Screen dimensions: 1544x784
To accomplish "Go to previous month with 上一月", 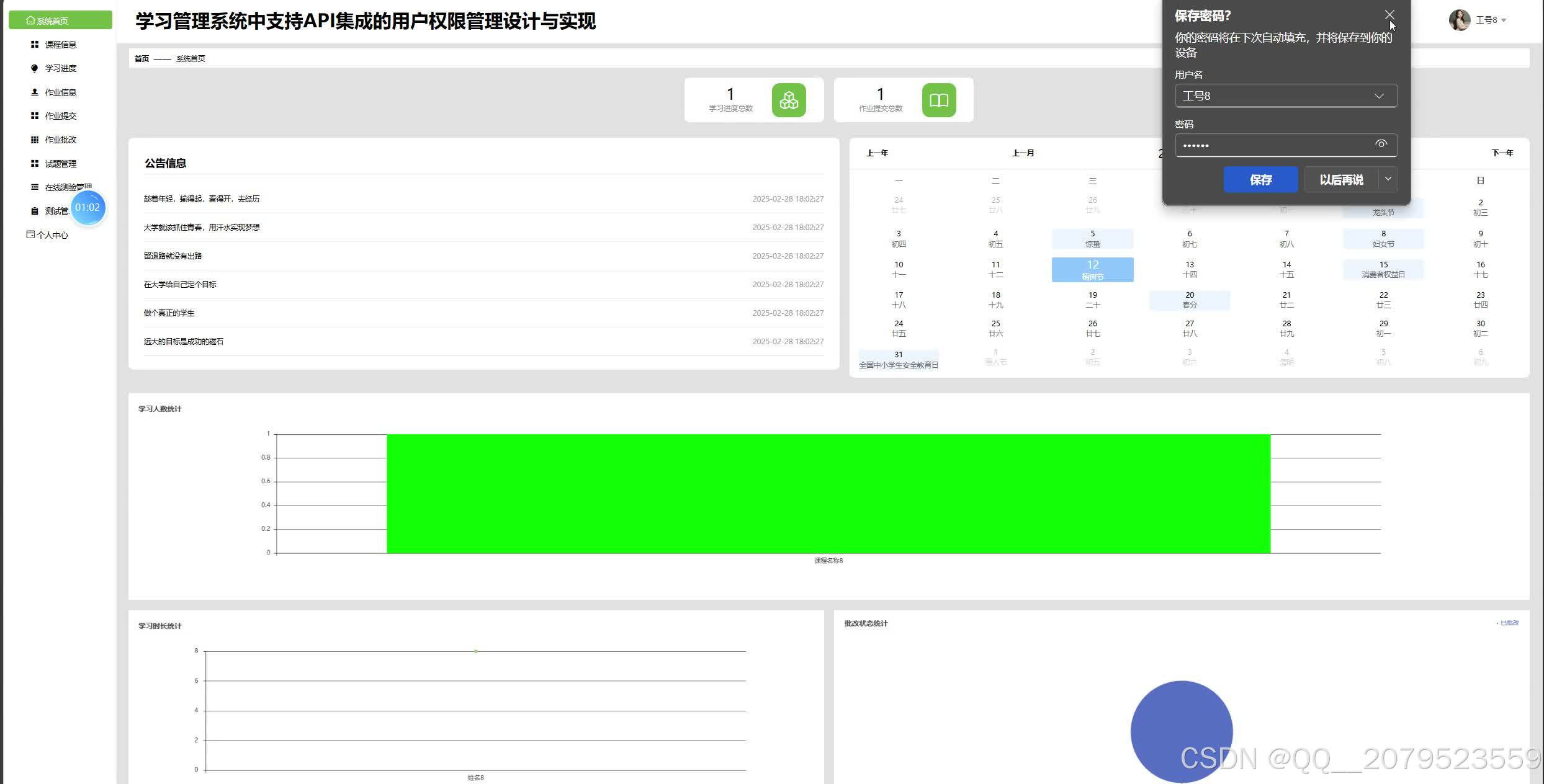I will pos(1023,153).
